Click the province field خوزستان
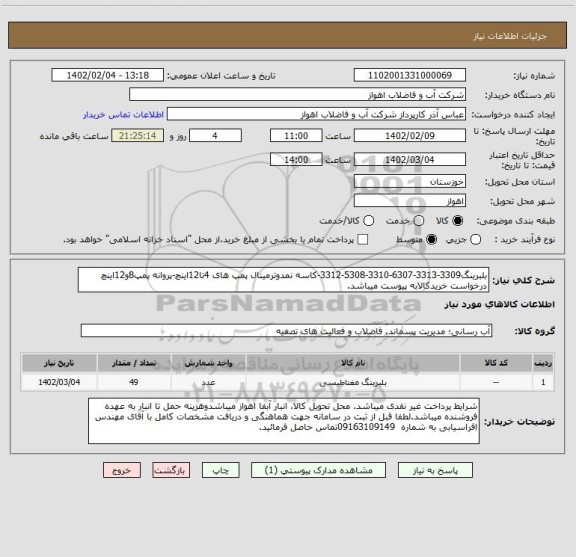This screenshot has width=576, height=557. point(410,182)
